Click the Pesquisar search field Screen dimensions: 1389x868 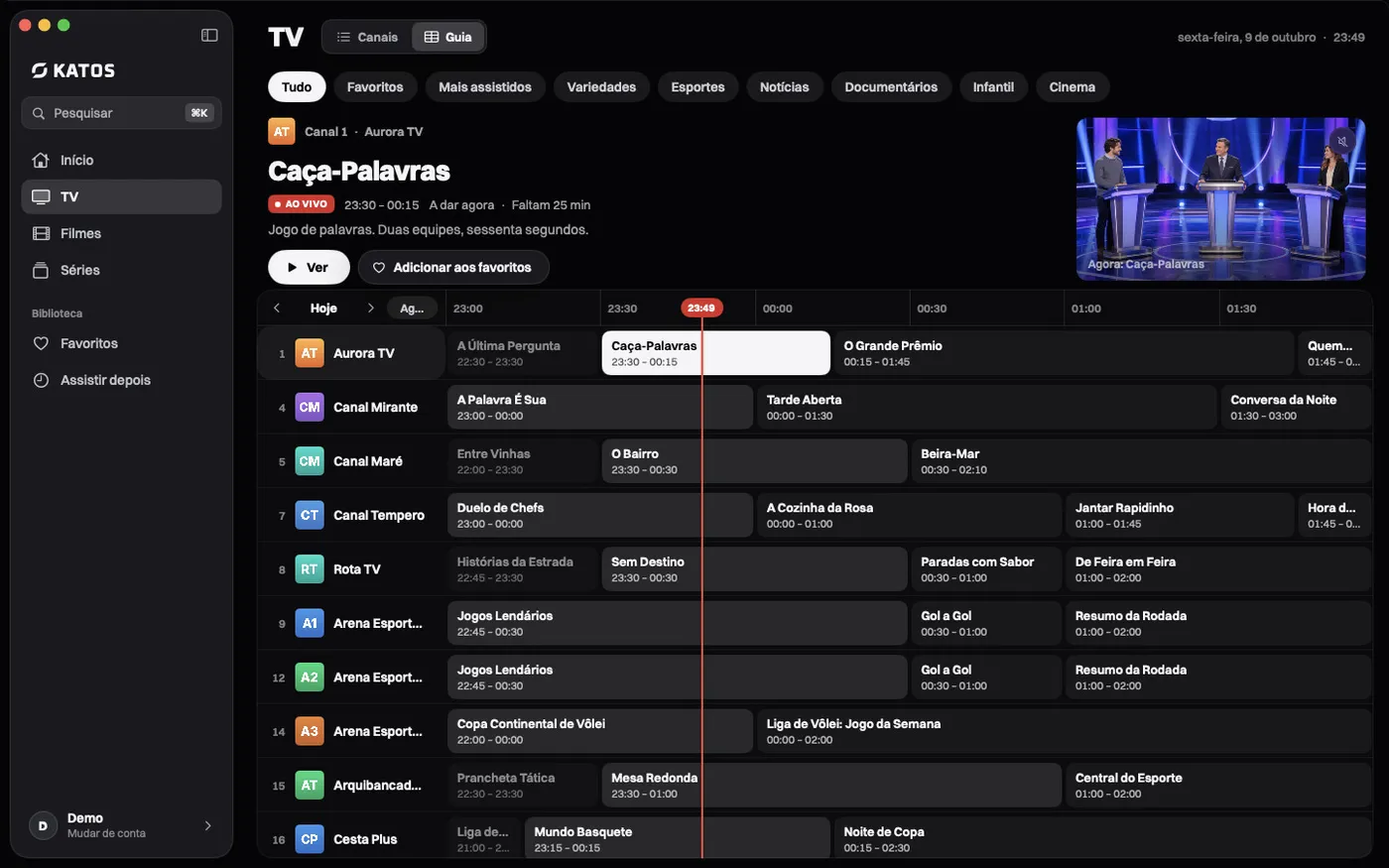click(121, 113)
